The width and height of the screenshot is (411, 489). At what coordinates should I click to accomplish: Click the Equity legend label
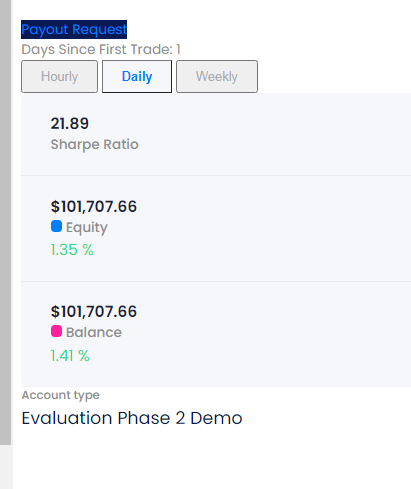(x=87, y=228)
